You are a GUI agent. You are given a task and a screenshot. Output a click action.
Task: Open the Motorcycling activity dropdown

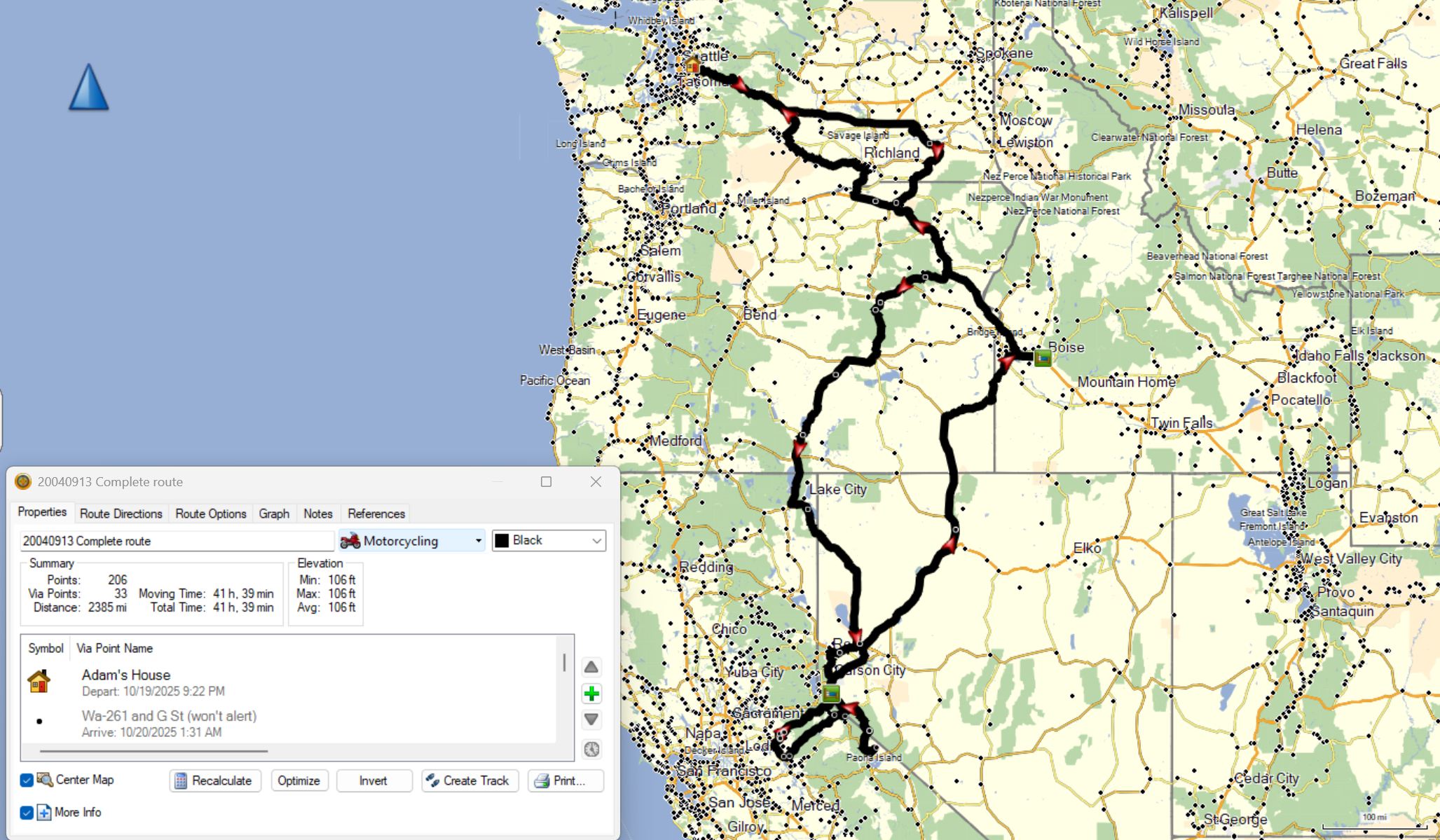click(411, 541)
